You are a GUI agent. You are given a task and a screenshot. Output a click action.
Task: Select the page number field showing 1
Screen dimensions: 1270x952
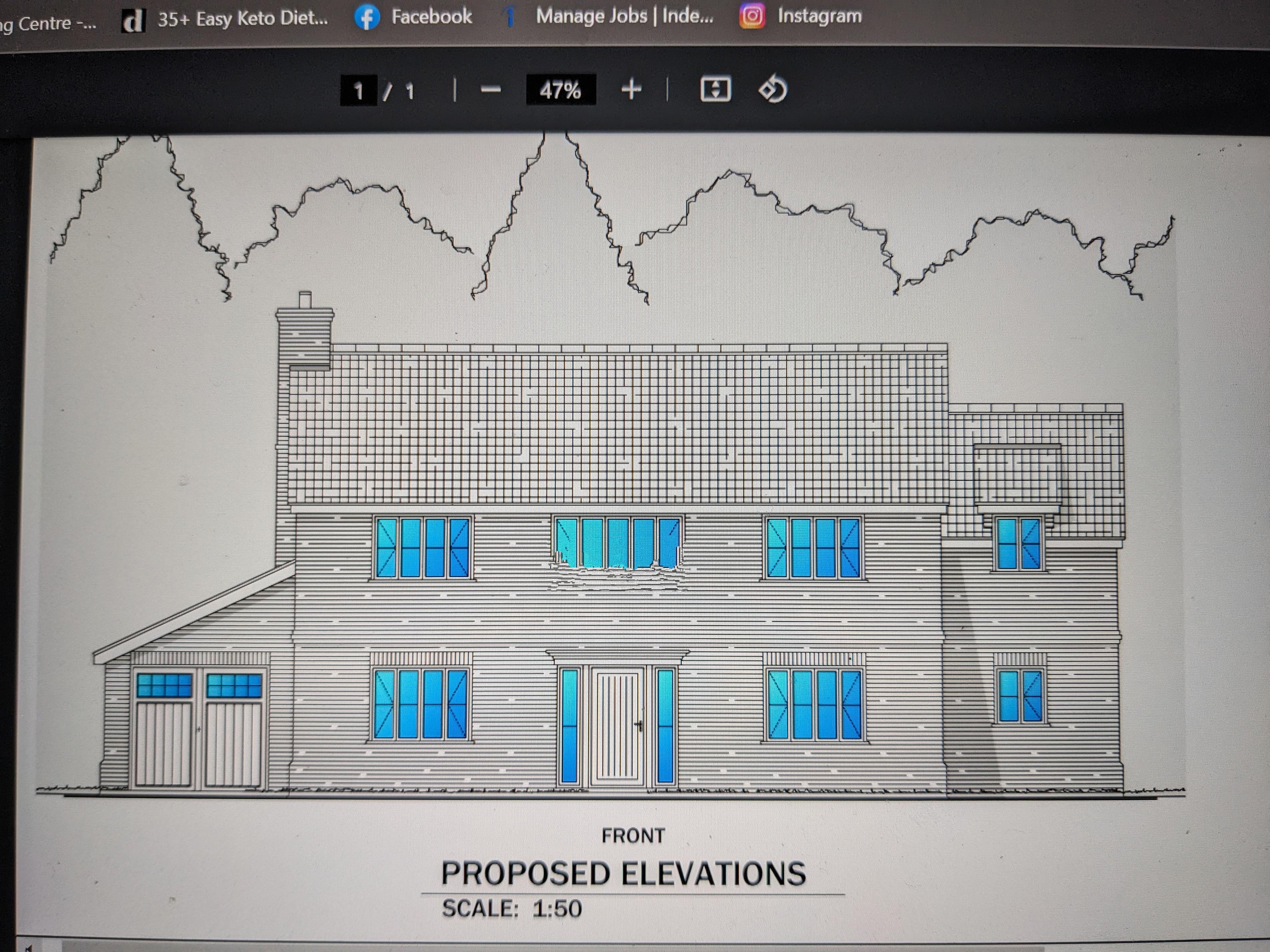[x=358, y=91]
